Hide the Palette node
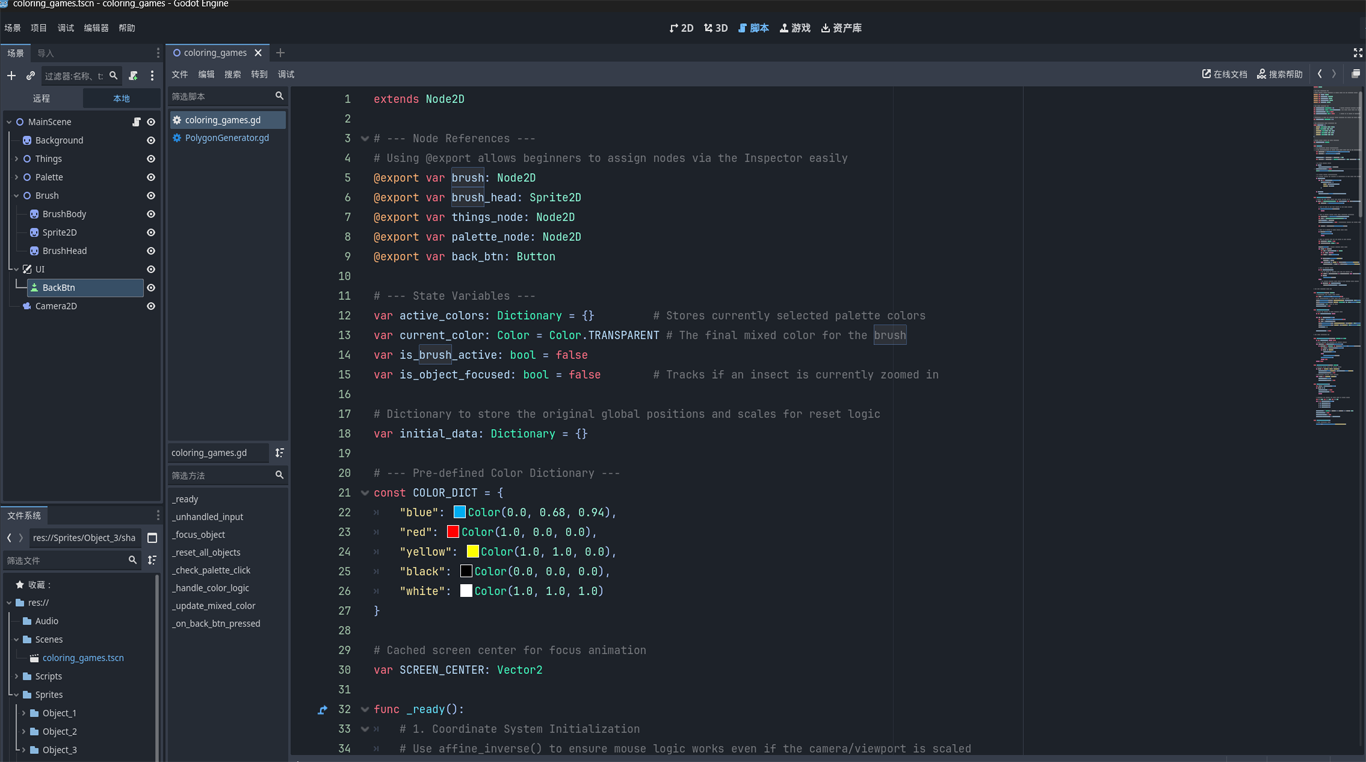Image resolution: width=1366 pixels, height=762 pixels. tap(151, 178)
